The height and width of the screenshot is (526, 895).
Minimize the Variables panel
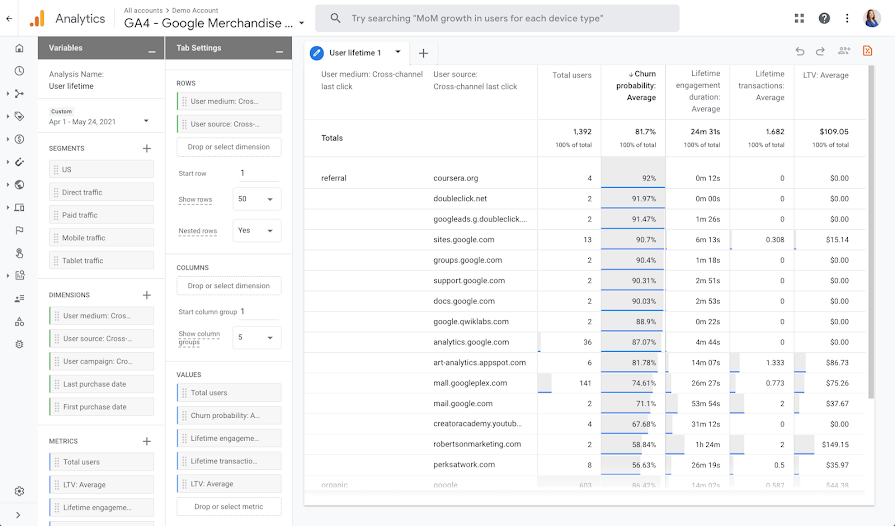click(152, 51)
